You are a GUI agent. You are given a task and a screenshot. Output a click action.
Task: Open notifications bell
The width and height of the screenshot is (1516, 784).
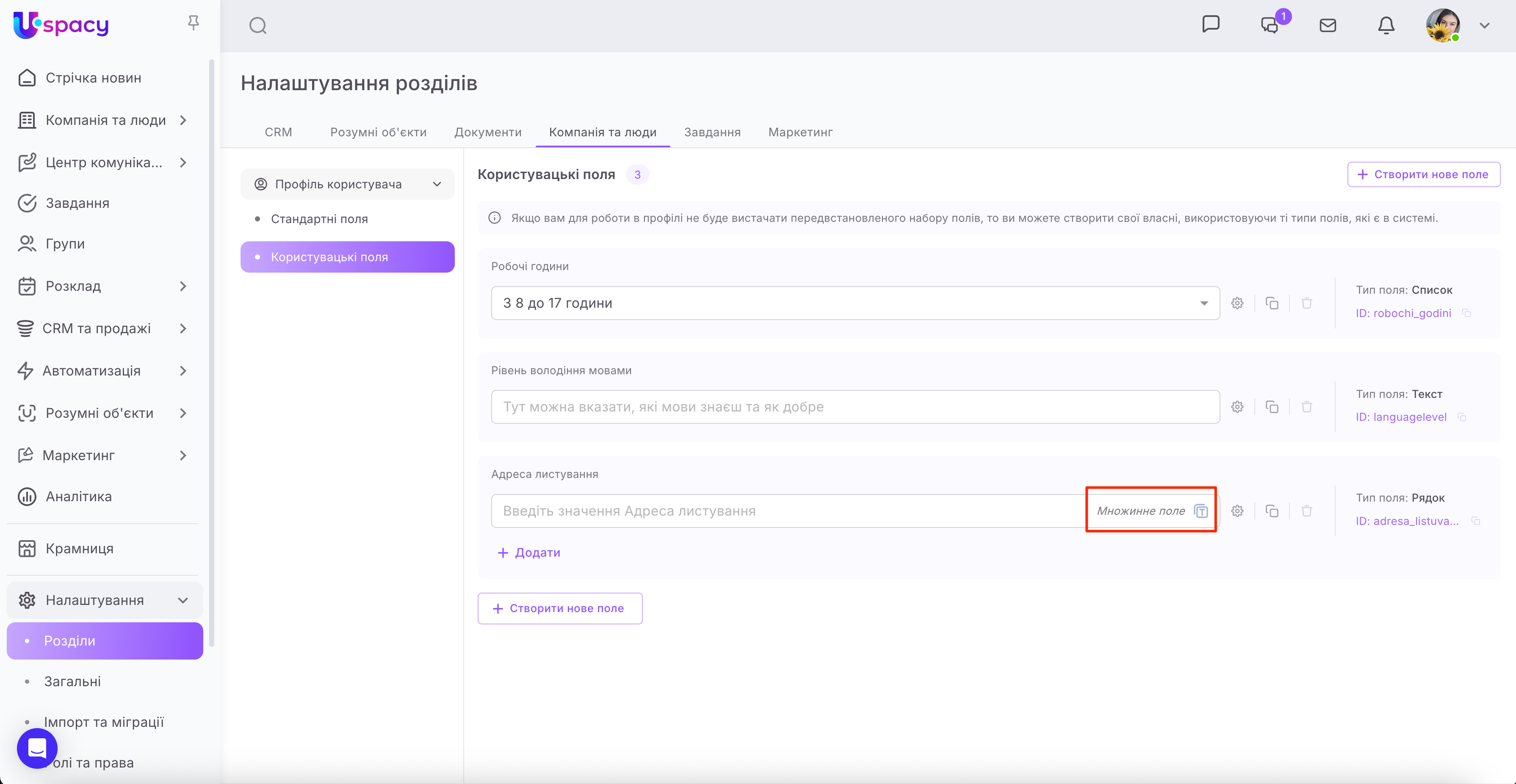1386,25
